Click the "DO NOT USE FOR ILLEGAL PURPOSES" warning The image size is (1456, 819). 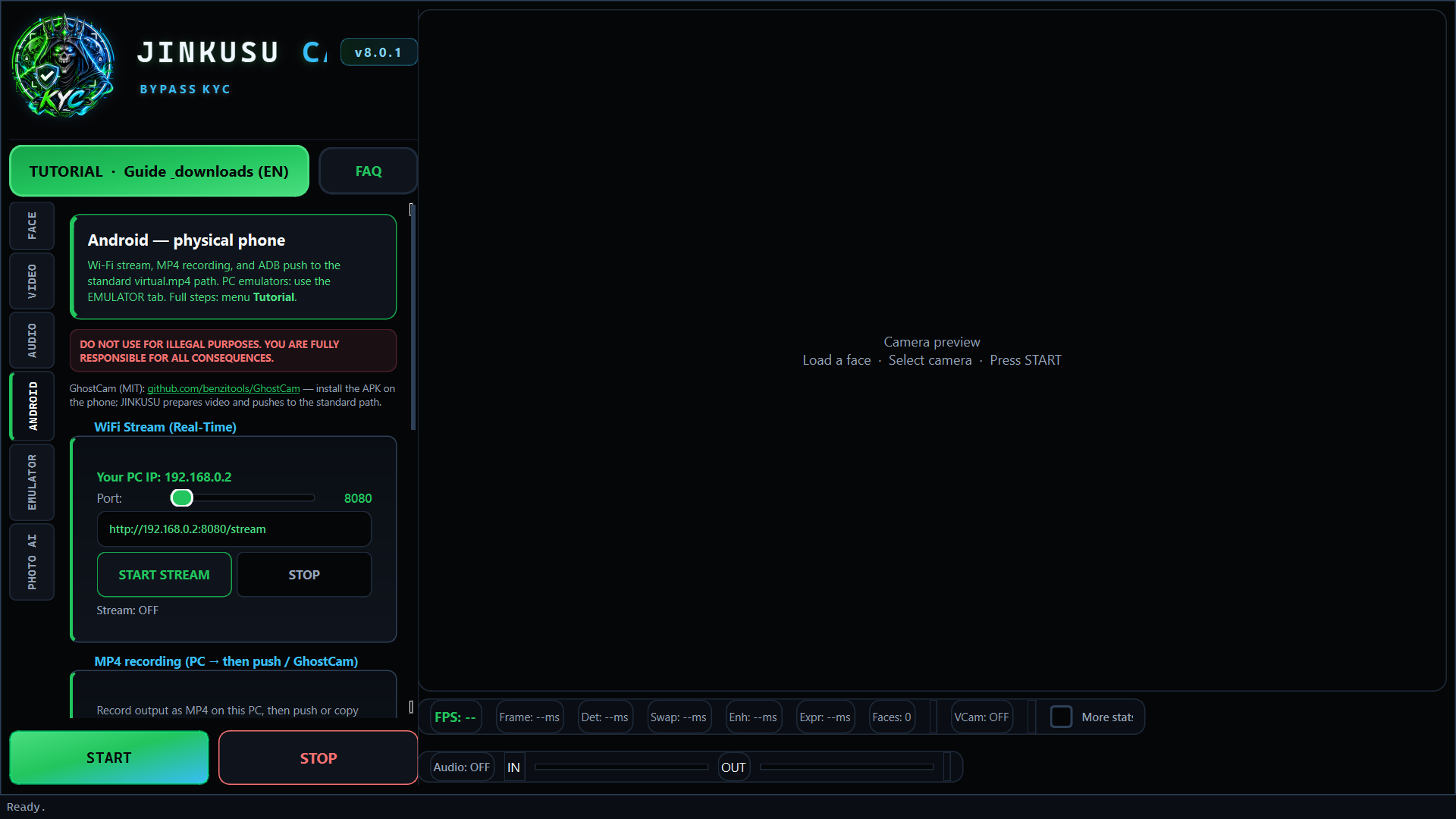tap(233, 350)
